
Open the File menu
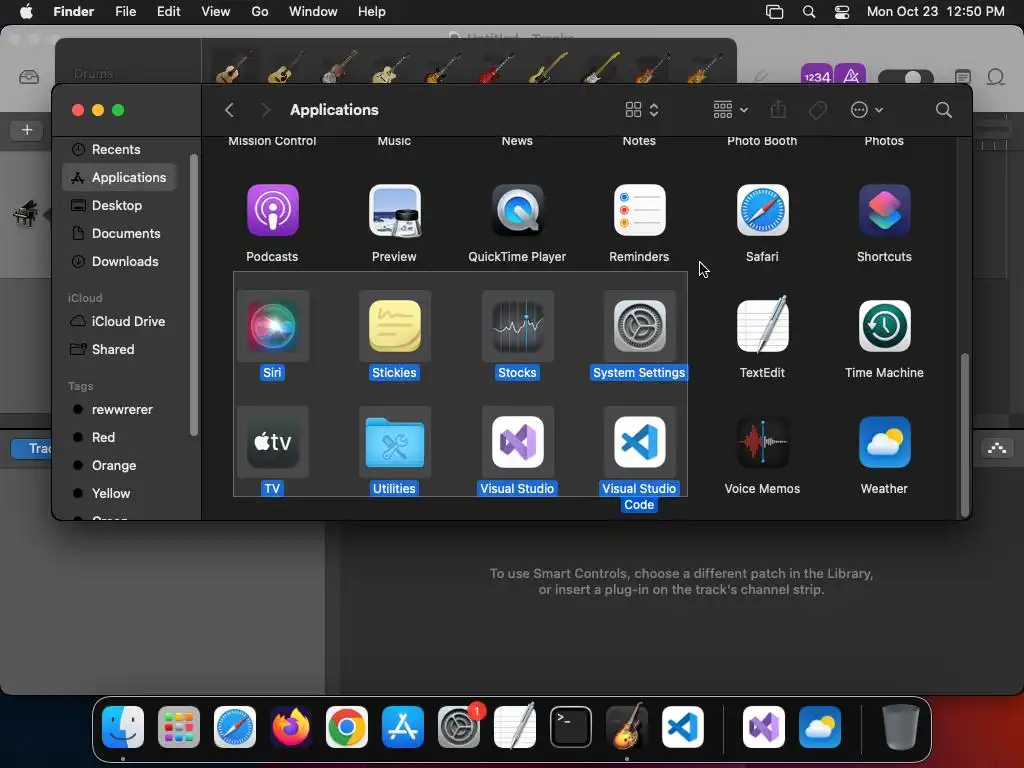[x=125, y=12]
